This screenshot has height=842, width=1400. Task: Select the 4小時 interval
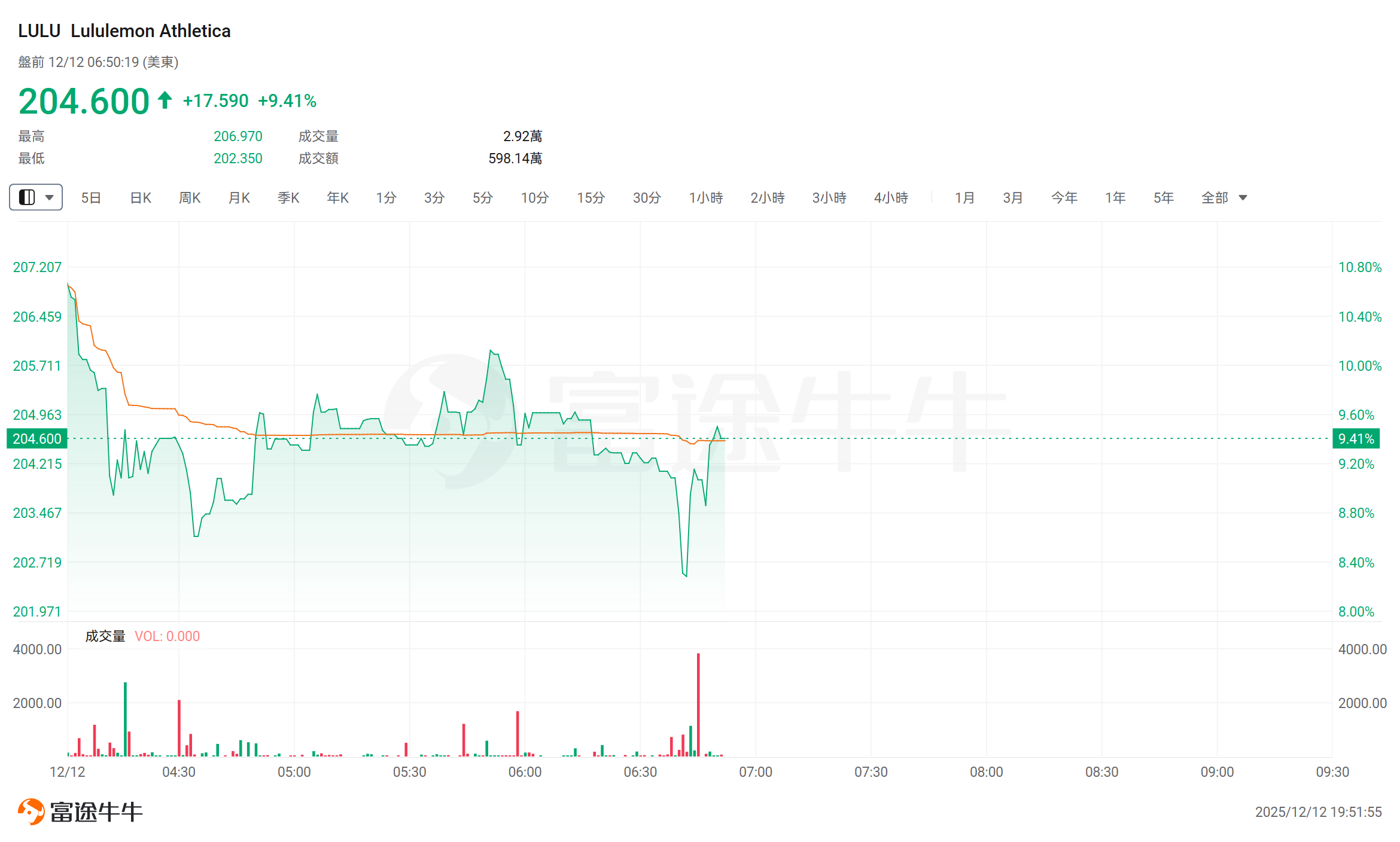[x=891, y=198]
